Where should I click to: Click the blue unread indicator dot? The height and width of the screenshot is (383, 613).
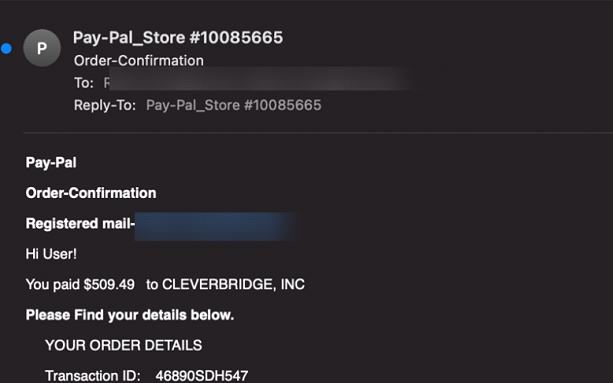(6, 48)
